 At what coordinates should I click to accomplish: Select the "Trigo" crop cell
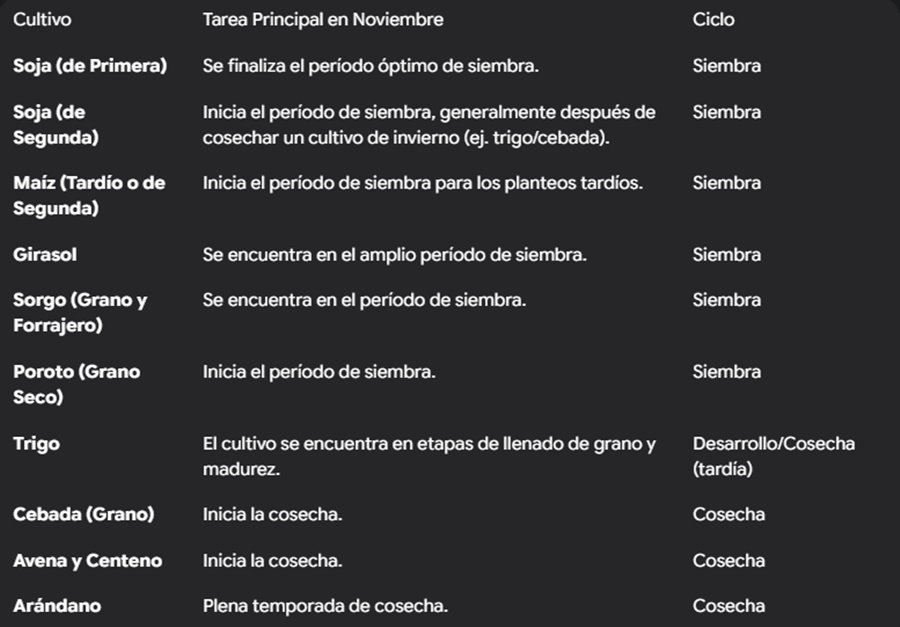(x=36, y=444)
